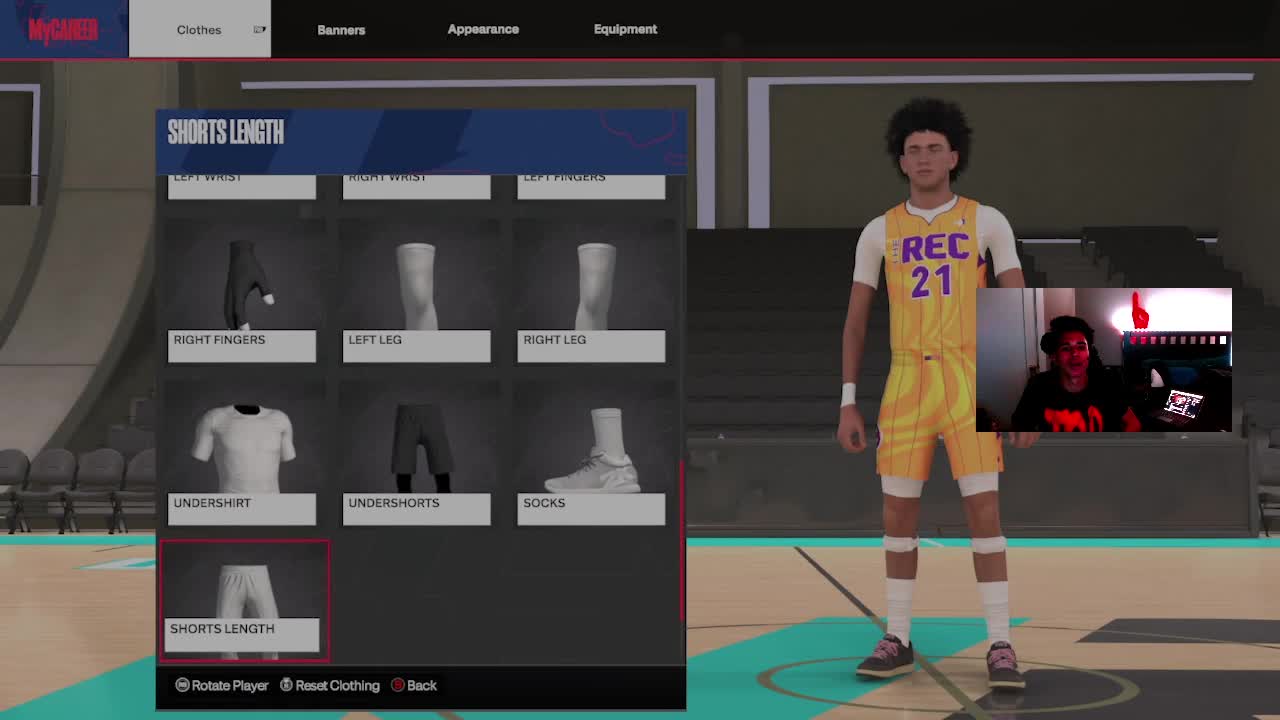Click the Back prompt
1280x720 pixels.
point(414,685)
